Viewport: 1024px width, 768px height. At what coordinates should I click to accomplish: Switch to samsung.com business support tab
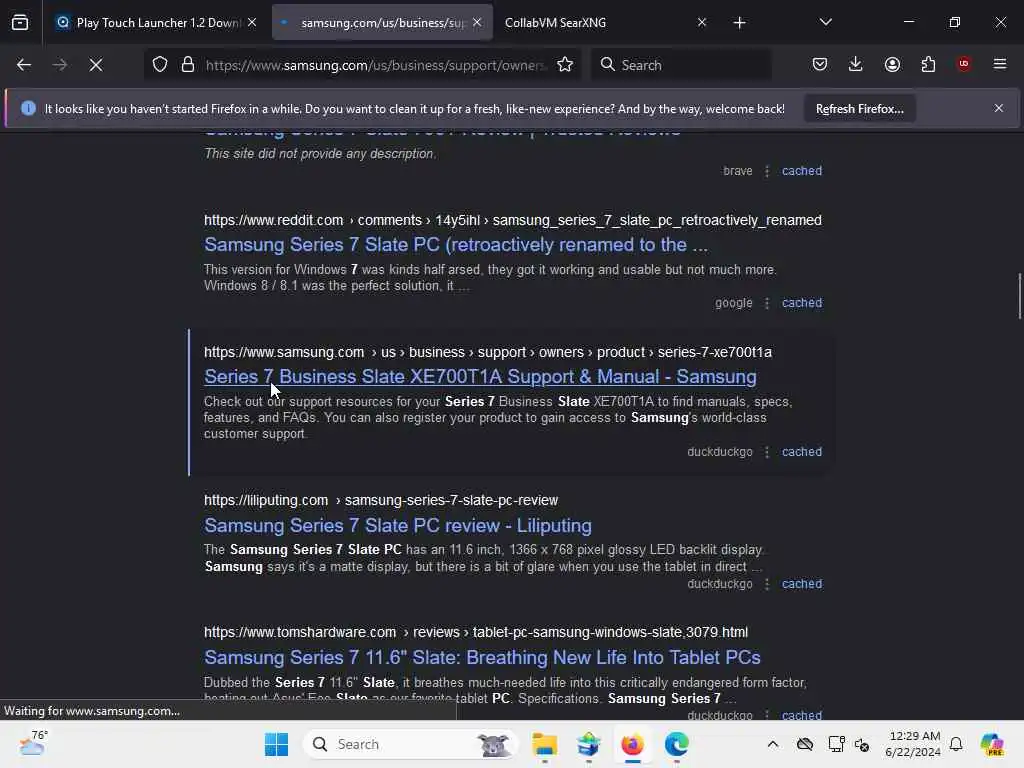[x=382, y=22]
